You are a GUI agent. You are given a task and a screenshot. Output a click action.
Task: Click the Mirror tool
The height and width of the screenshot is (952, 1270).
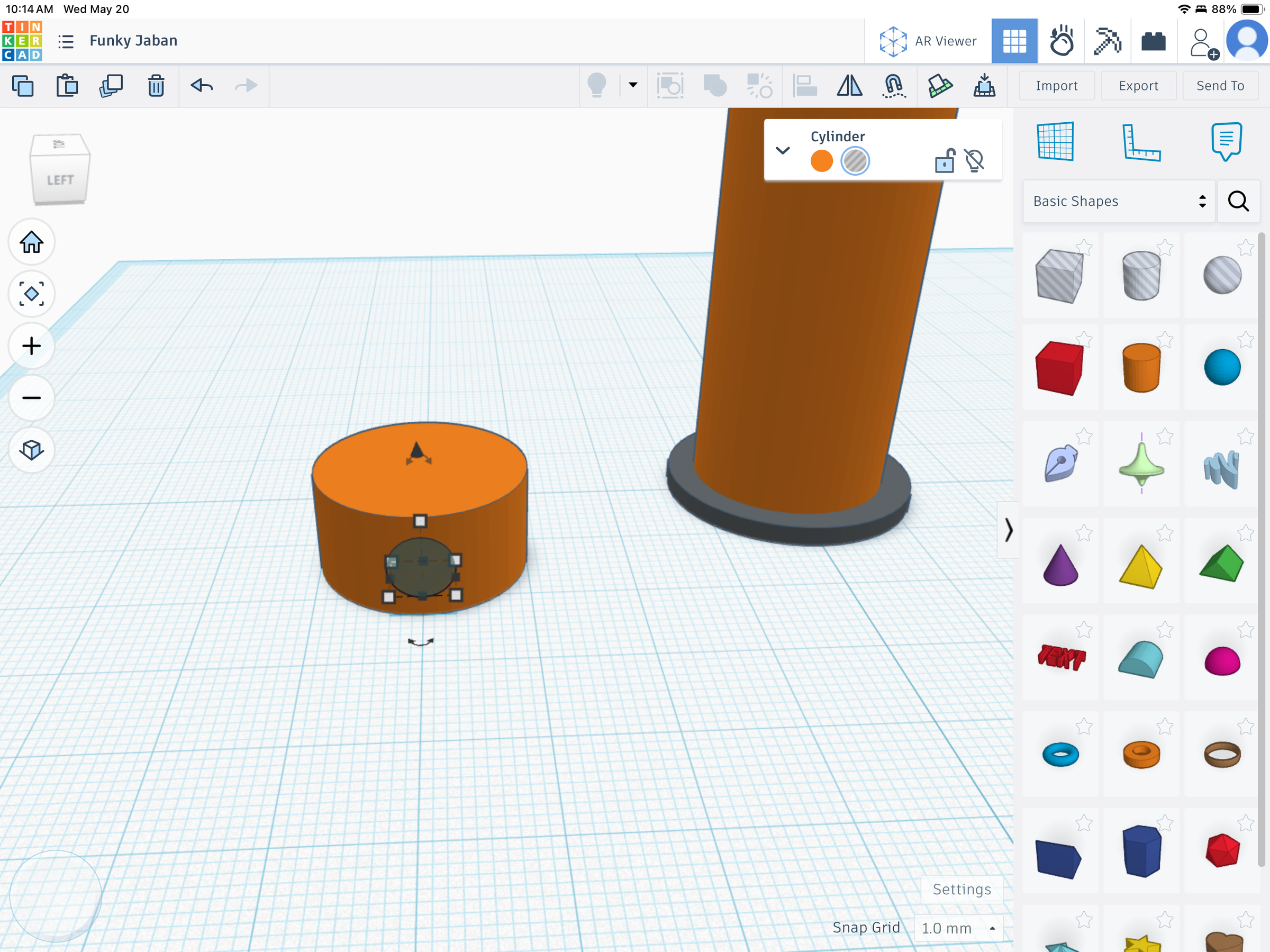(x=849, y=86)
